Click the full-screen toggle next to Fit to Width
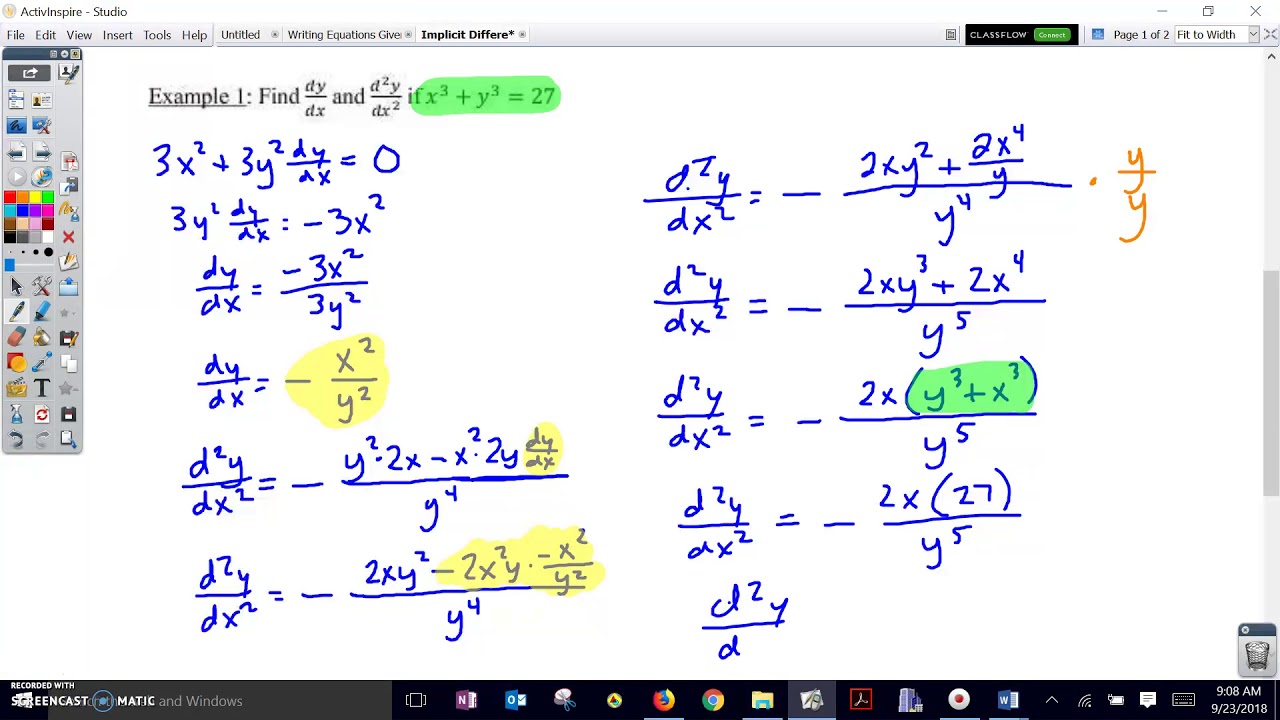The height and width of the screenshot is (720, 1280). [1270, 35]
